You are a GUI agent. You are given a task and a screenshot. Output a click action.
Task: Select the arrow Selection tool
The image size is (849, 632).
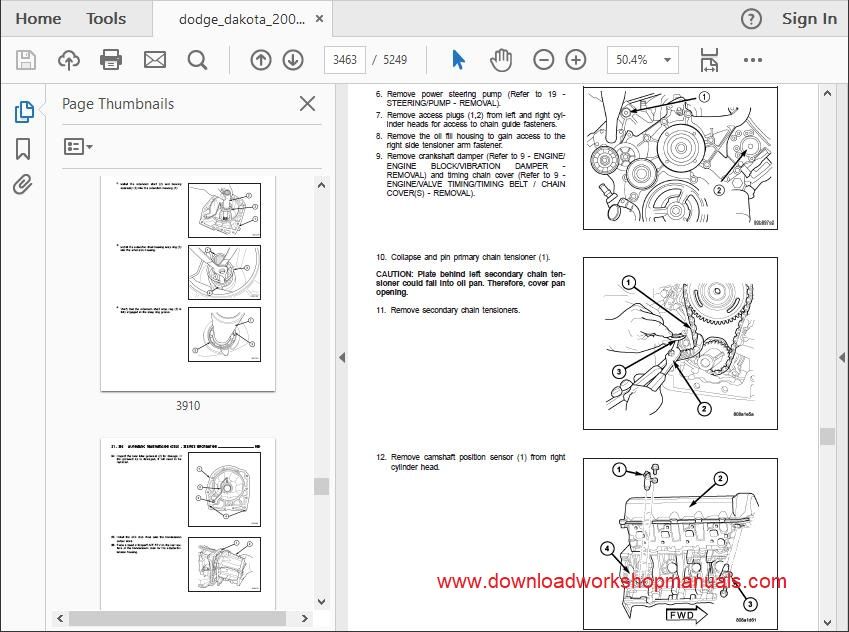pos(458,60)
